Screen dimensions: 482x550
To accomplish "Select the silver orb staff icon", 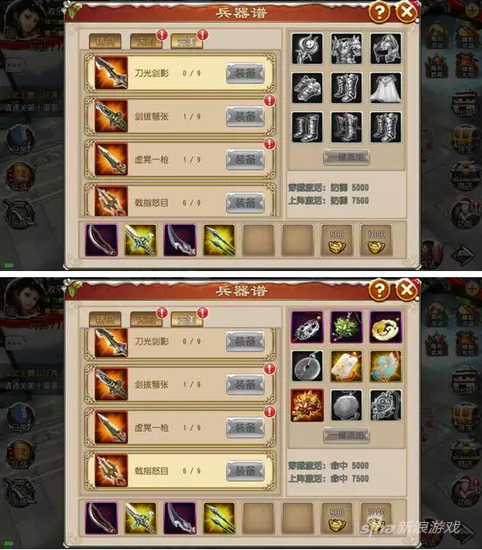I will click(307, 49).
